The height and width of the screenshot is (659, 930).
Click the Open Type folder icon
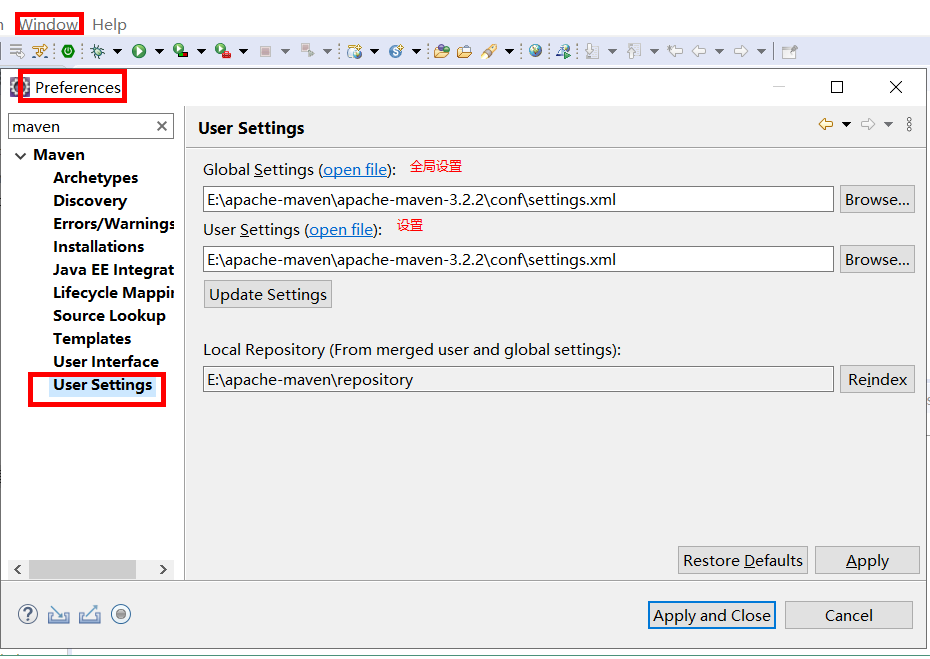[x=441, y=52]
